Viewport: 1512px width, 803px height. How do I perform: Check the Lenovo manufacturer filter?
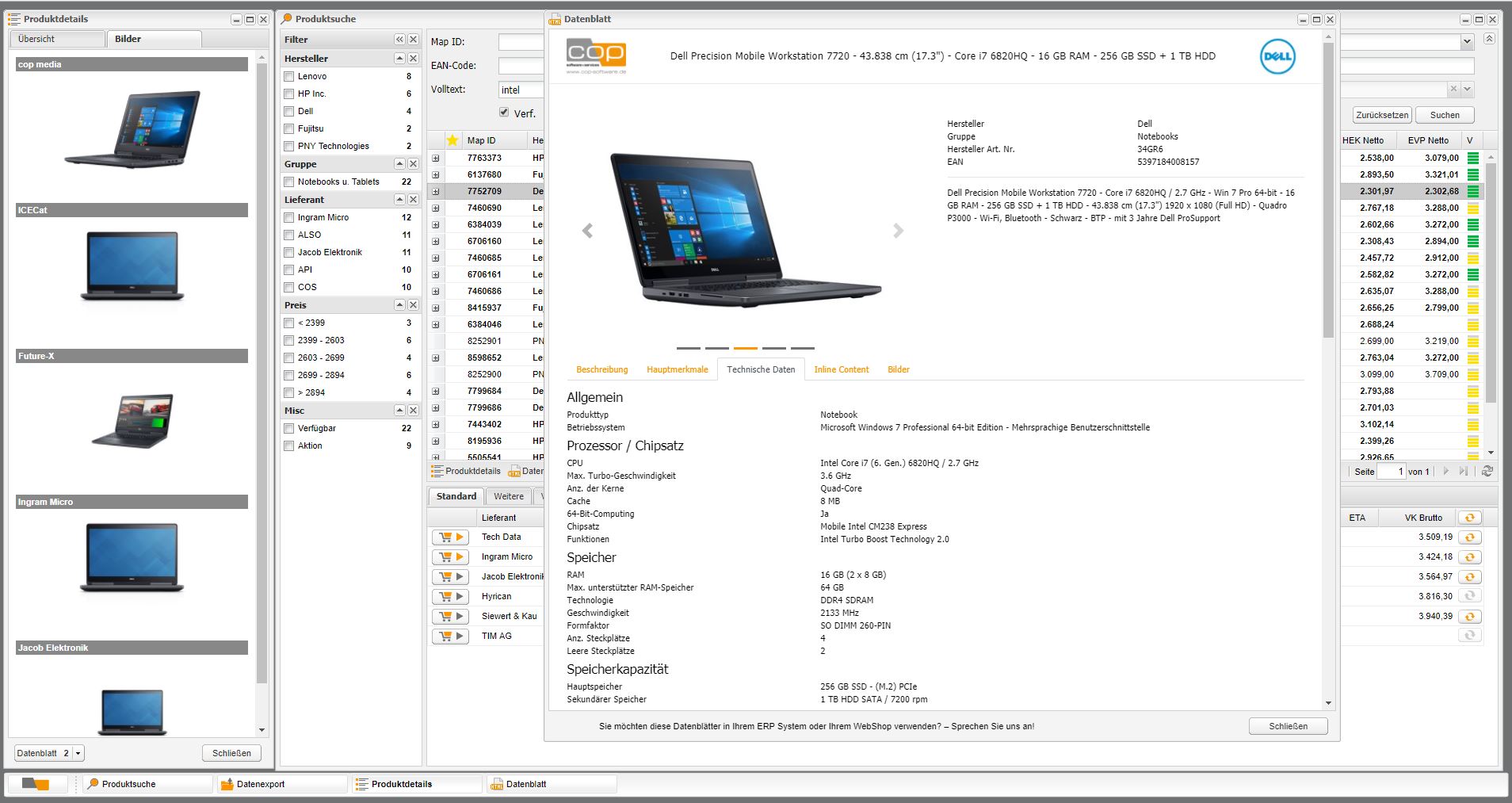[x=289, y=77]
